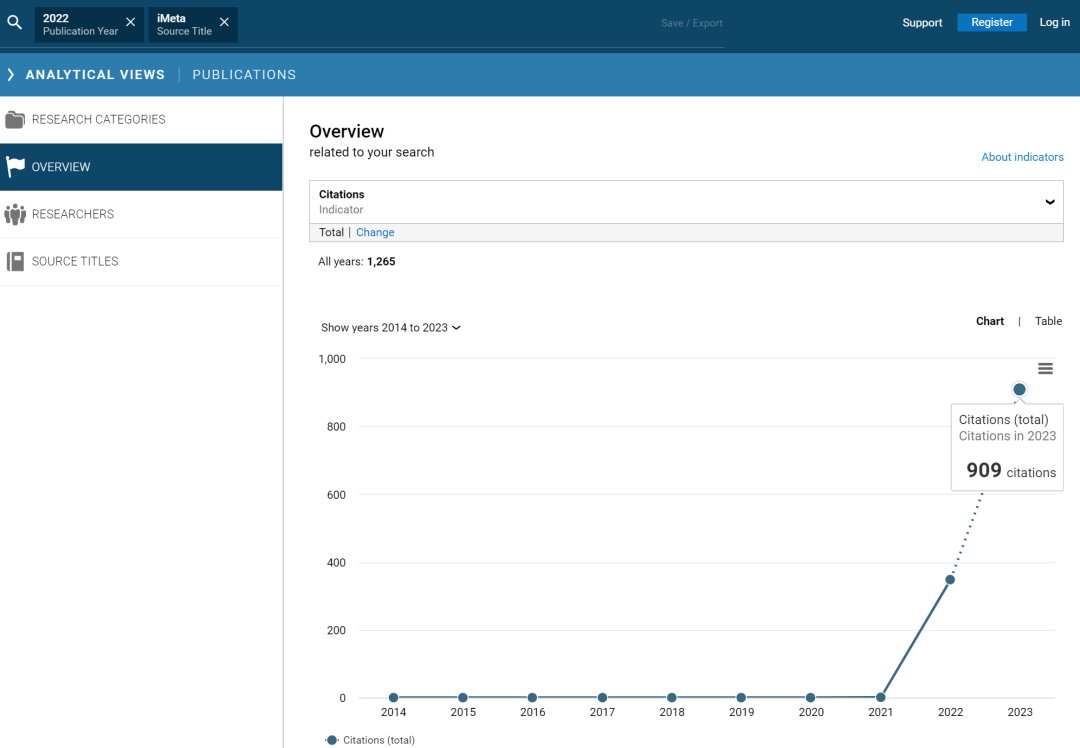This screenshot has height=748, width=1080.
Task: Open the About indicators link
Action: click(x=1022, y=157)
